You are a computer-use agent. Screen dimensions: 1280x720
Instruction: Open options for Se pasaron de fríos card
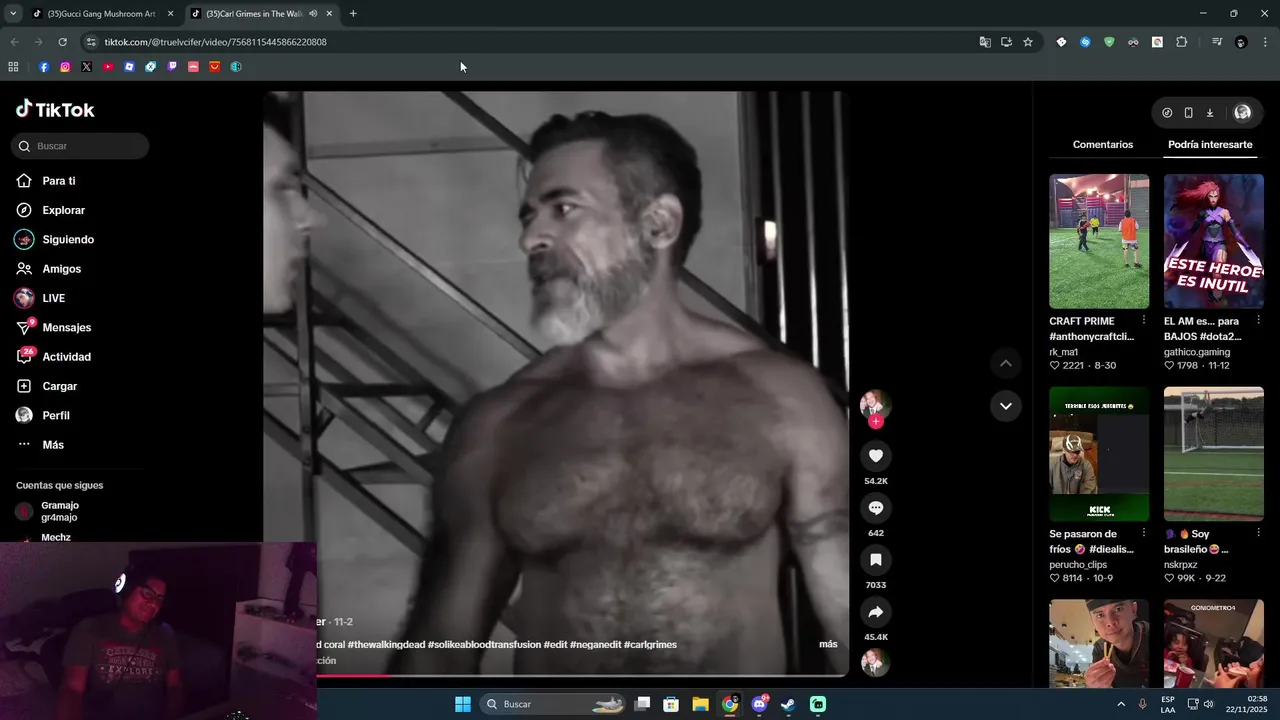[x=1144, y=533]
